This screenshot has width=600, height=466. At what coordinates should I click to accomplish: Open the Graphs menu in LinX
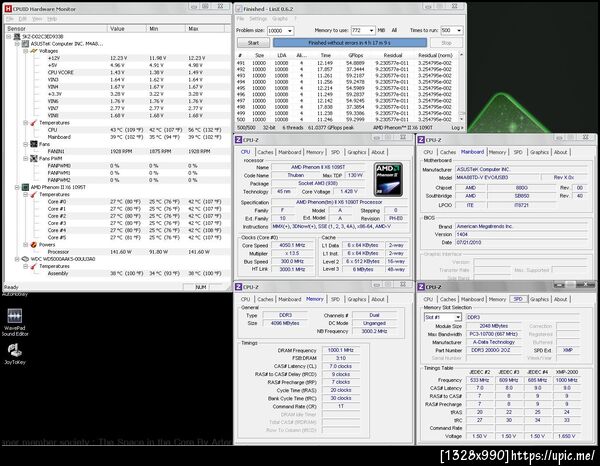tap(280, 18)
